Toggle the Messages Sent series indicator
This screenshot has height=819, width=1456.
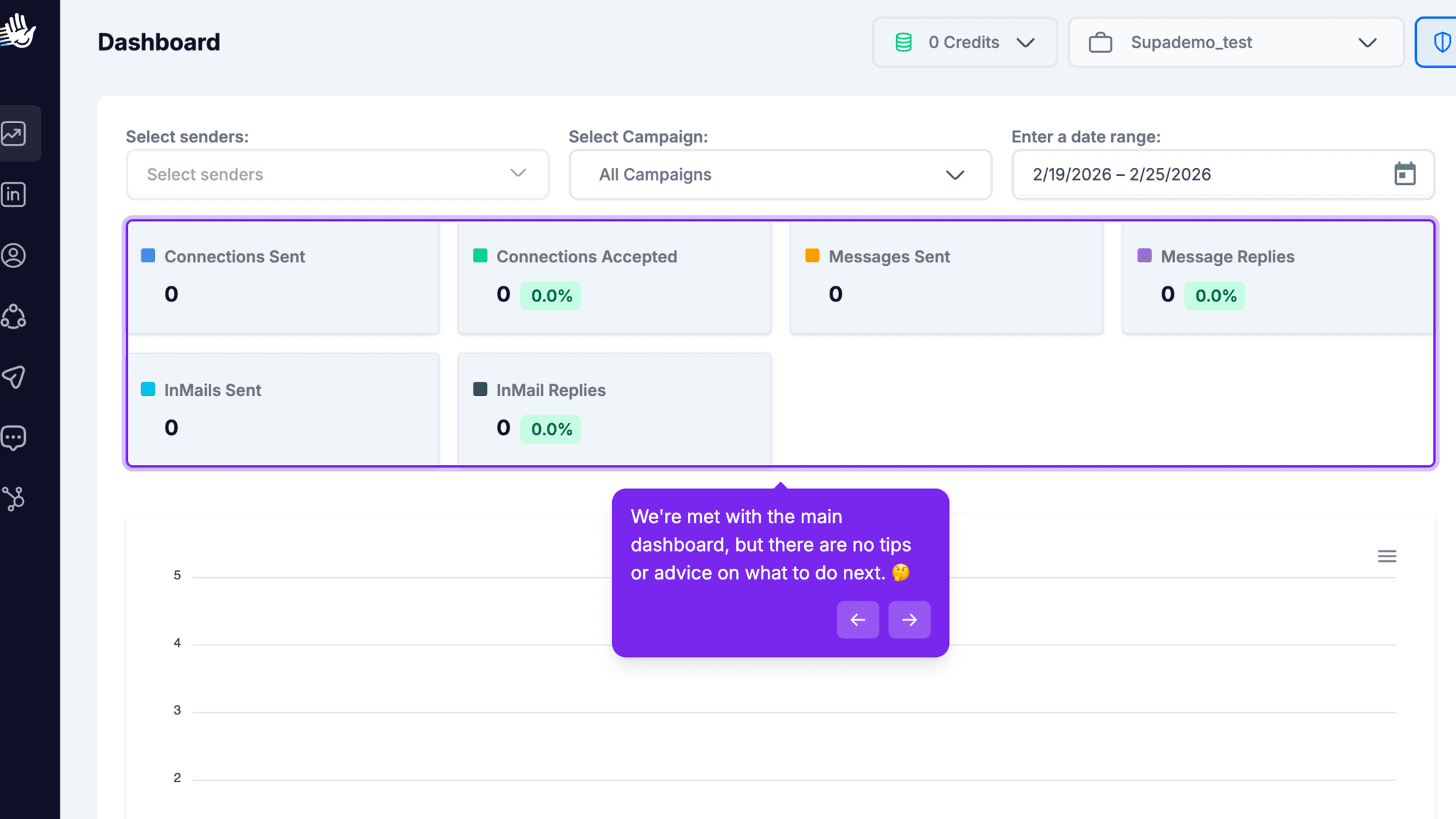812,254
